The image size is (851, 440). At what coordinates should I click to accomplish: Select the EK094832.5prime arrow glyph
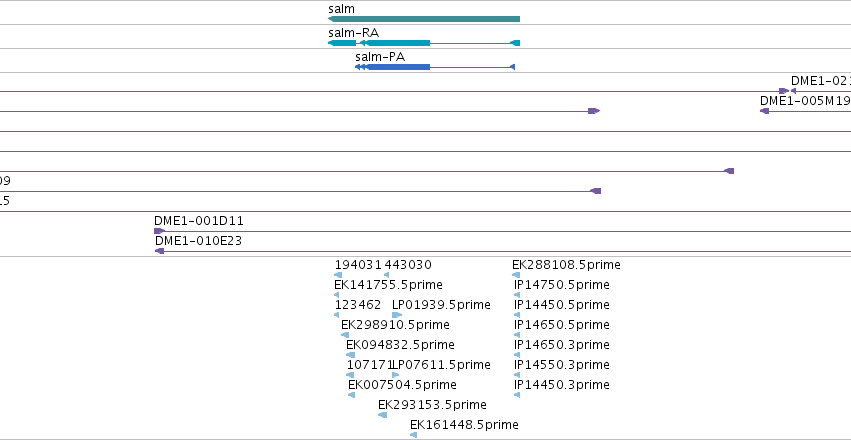[x=350, y=355]
